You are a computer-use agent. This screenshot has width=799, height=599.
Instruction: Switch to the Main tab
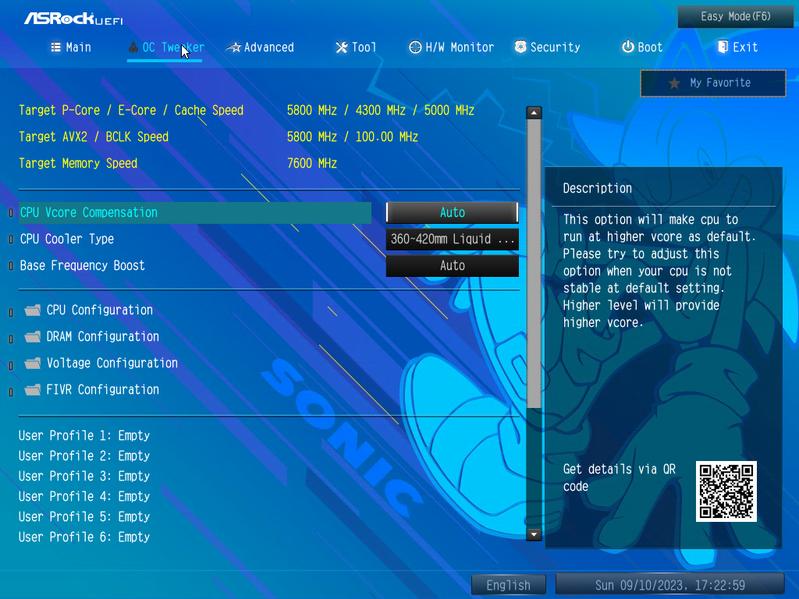click(71, 47)
